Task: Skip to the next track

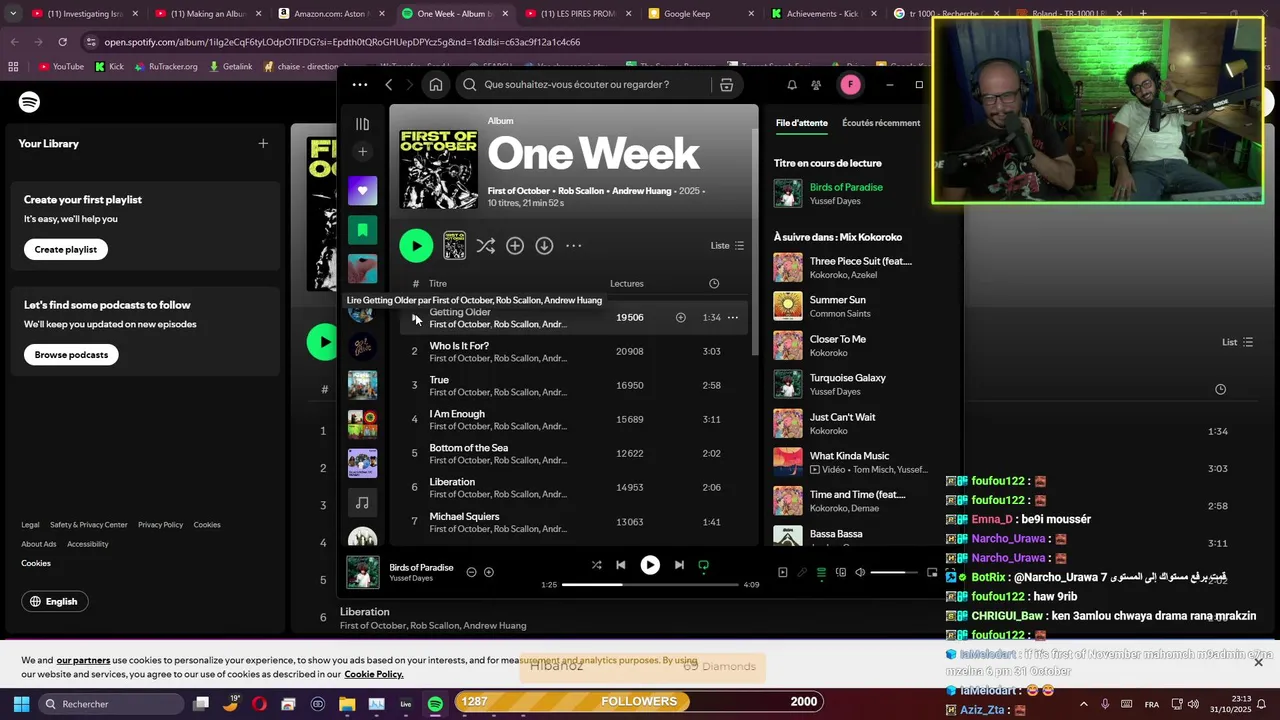Action: click(679, 565)
